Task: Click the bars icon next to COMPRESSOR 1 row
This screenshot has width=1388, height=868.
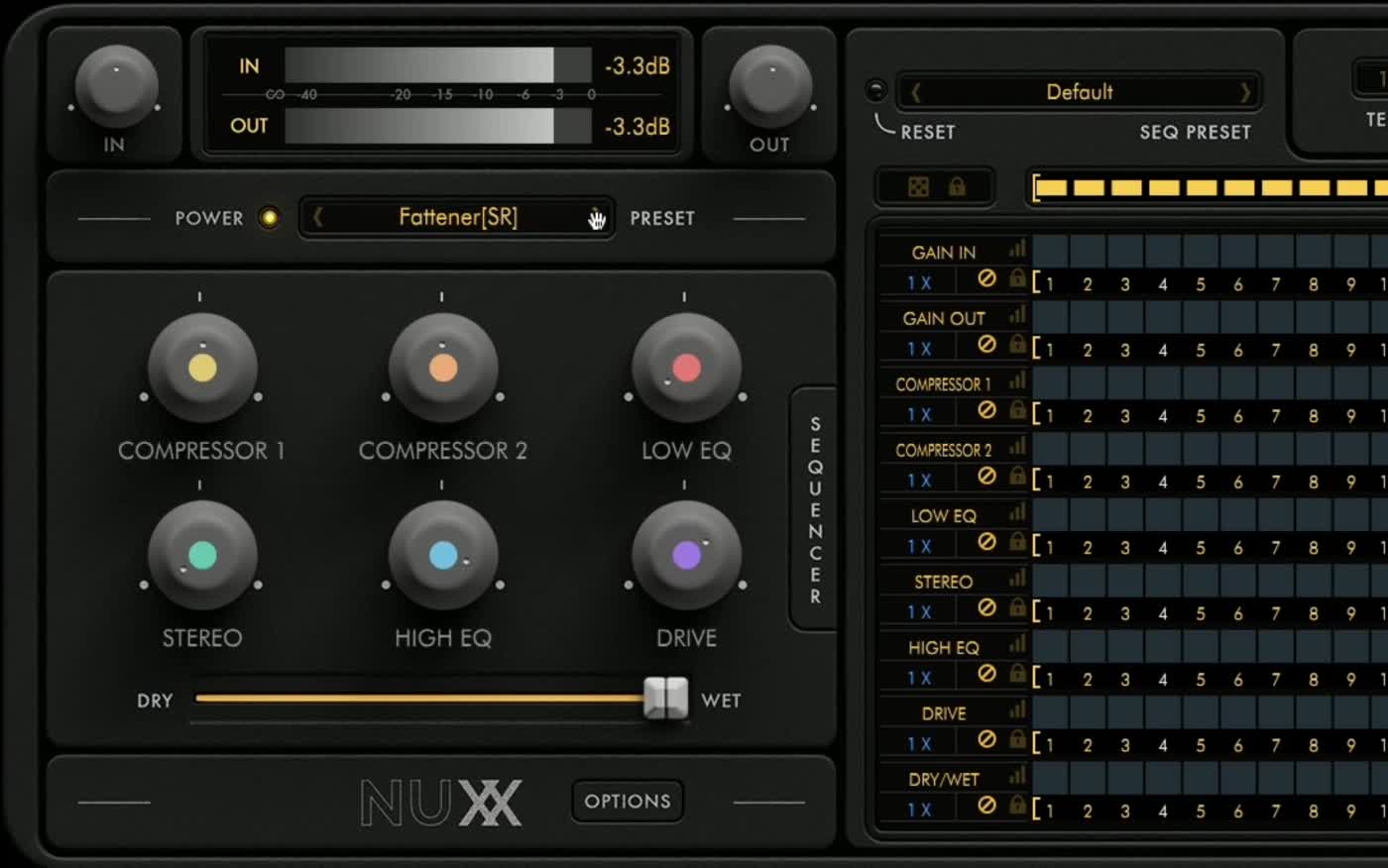Action: (x=1017, y=381)
